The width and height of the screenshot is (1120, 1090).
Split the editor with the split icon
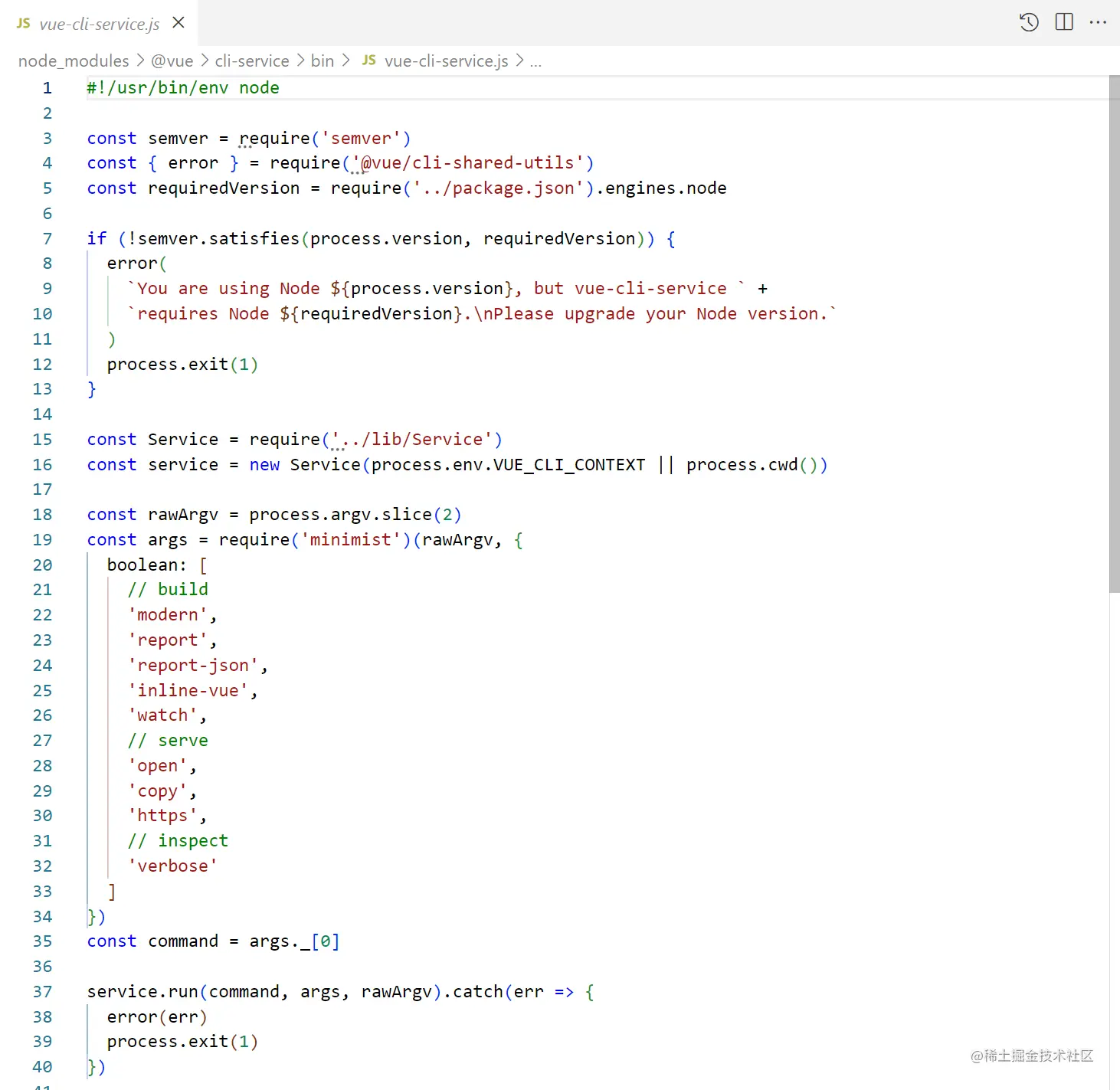pyautogui.click(x=1064, y=22)
